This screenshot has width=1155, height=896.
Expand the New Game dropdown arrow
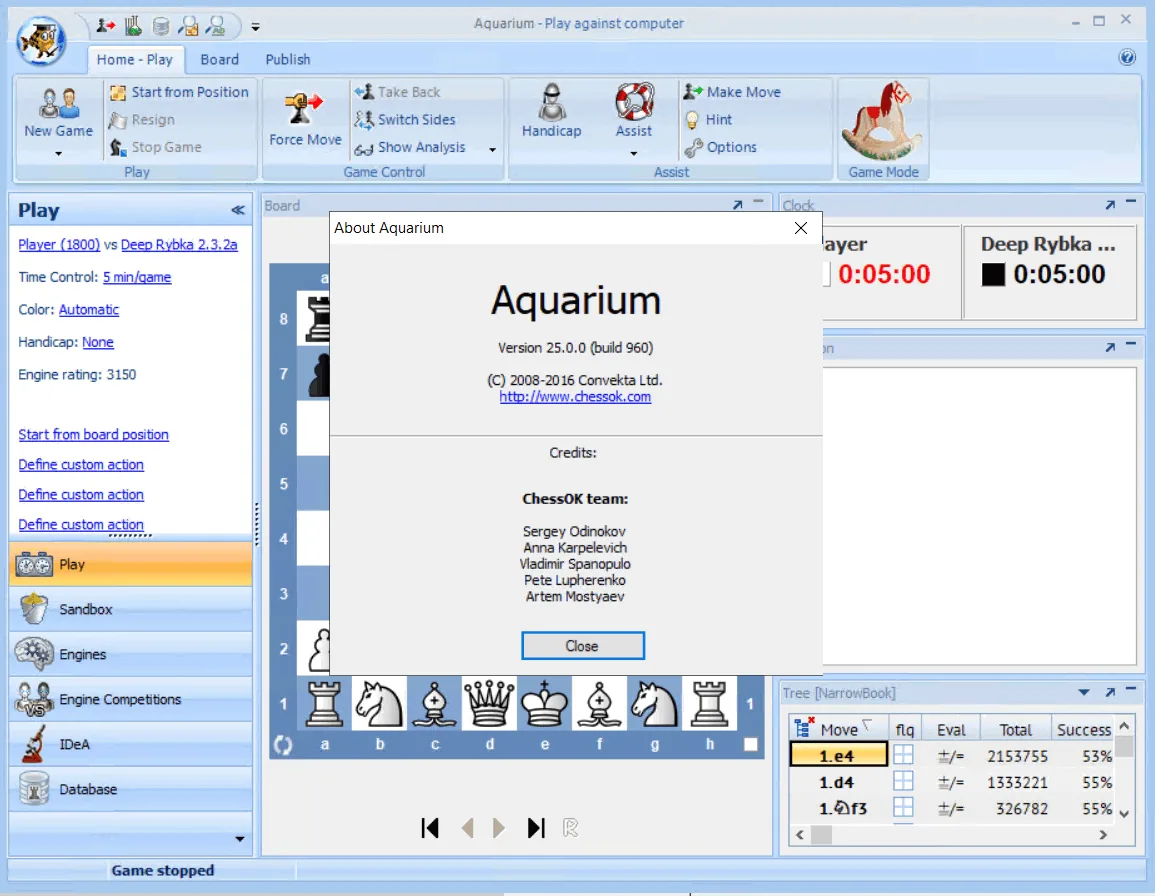tap(58, 153)
